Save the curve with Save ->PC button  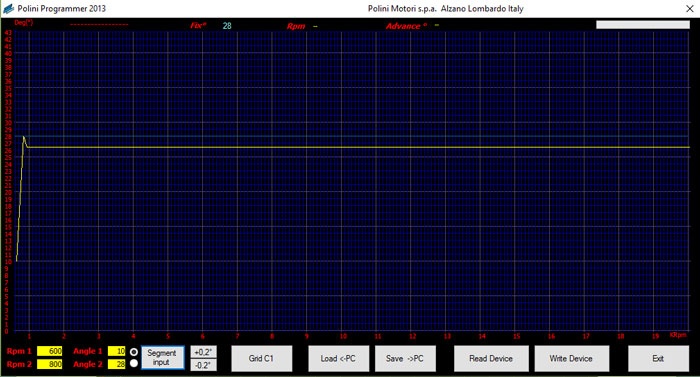coord(405,358)
